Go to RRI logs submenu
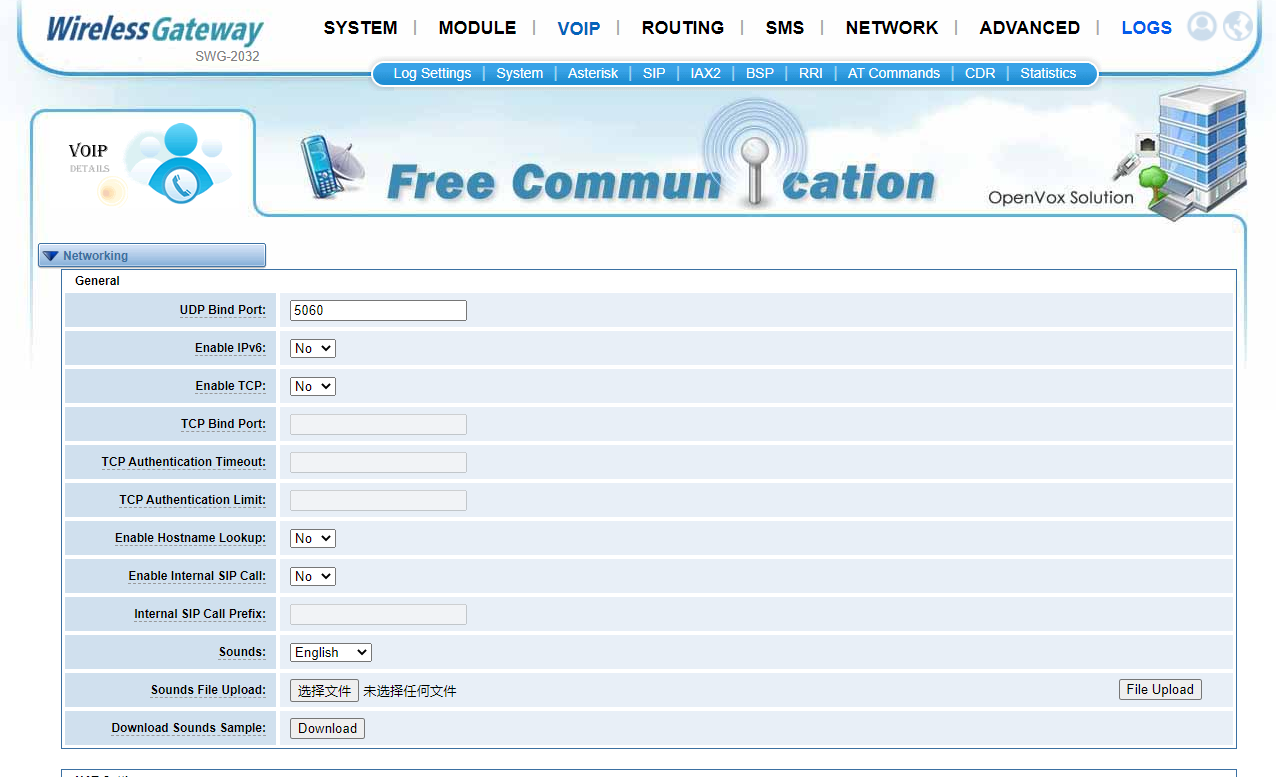This screenshot has width=1276, height=777. click(x=811, y=73)
